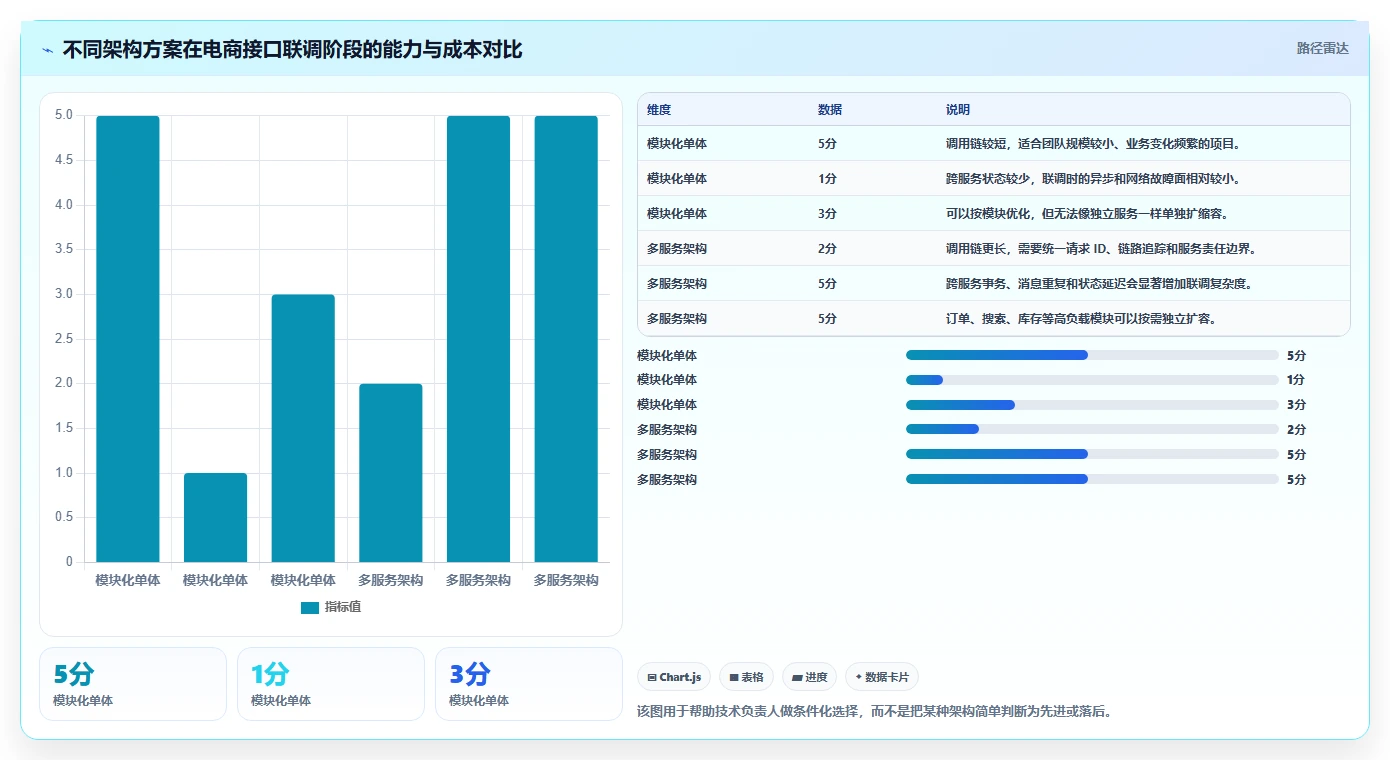The image size is (1390, 760).
Task: Click the 说明 table column header
Action: tap(958, 110)
